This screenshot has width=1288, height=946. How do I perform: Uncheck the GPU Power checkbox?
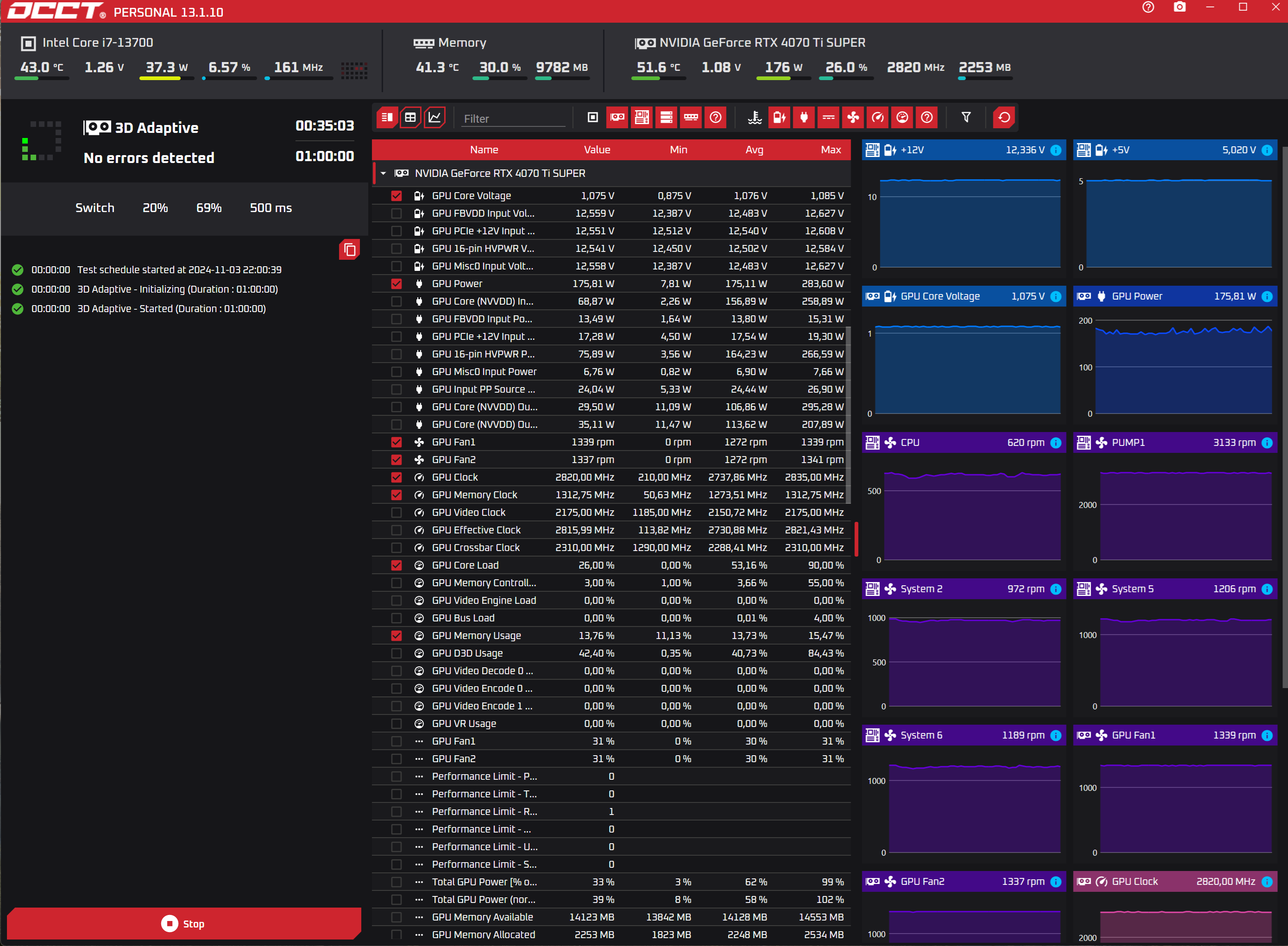click(396, 284)
